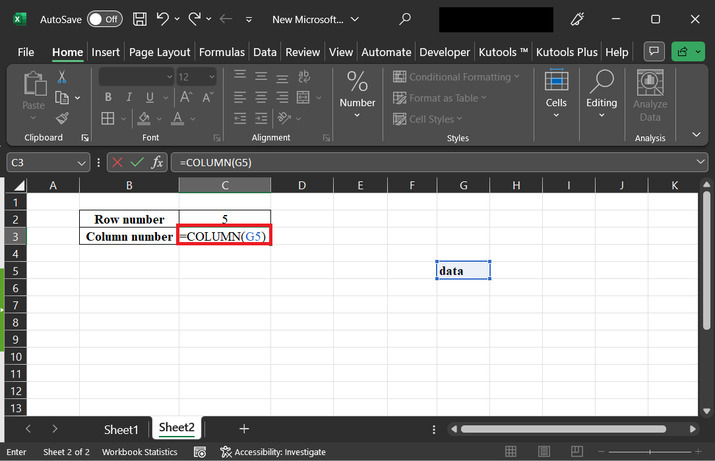Click Workbook Statistics in status bar
The width and height of the screenshot is (715, 461).
[140, 452]
